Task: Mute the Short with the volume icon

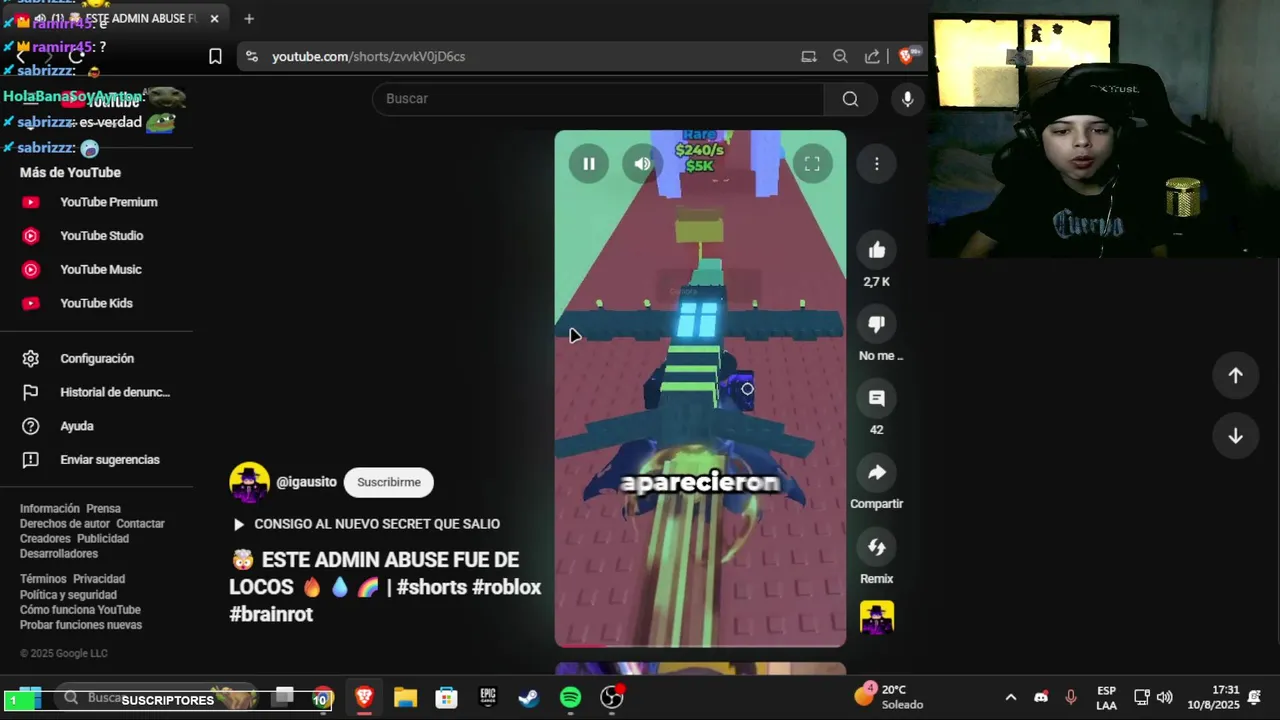Action: [x=642, y=164]
